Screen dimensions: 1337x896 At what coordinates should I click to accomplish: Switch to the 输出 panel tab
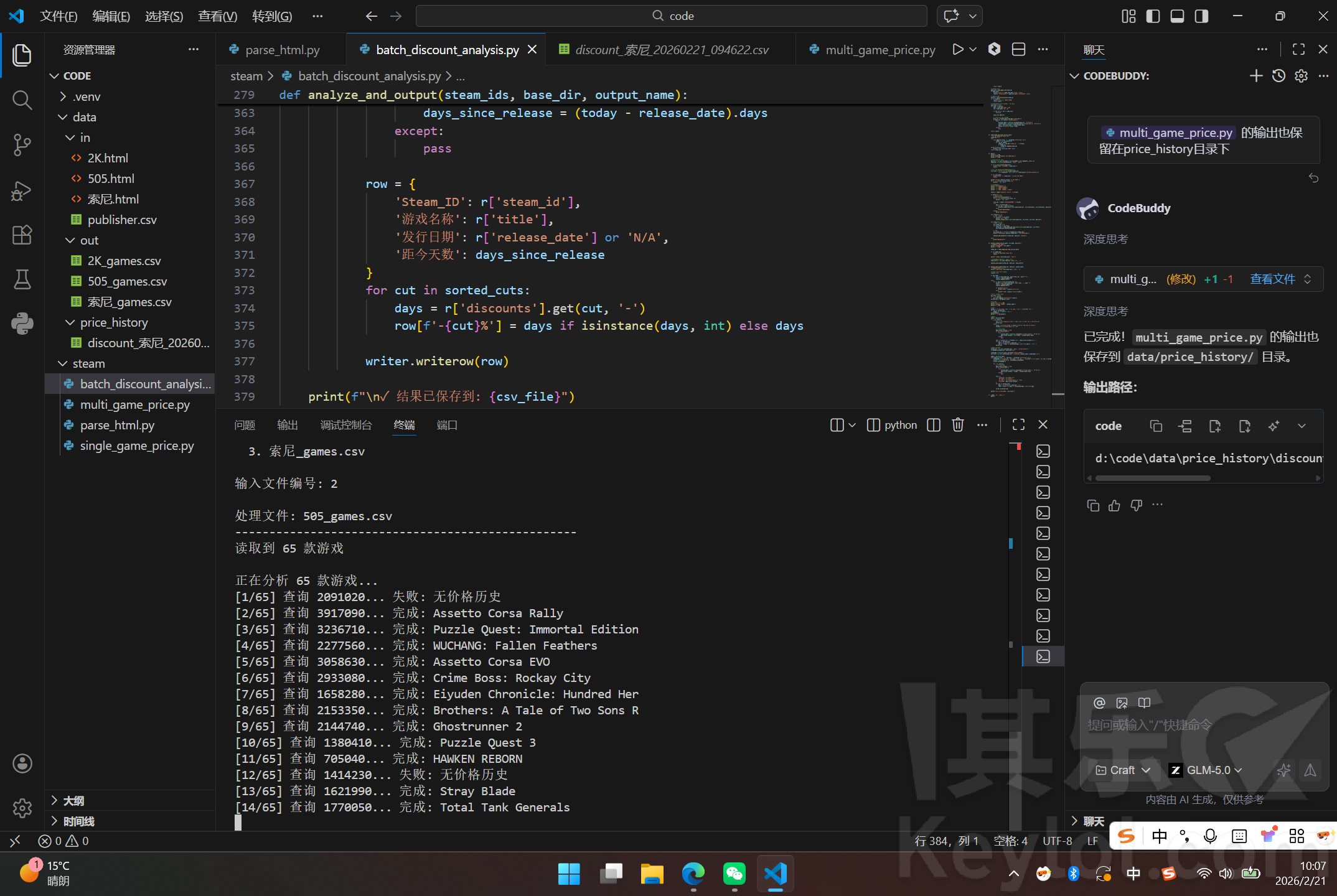click(287, 425)
